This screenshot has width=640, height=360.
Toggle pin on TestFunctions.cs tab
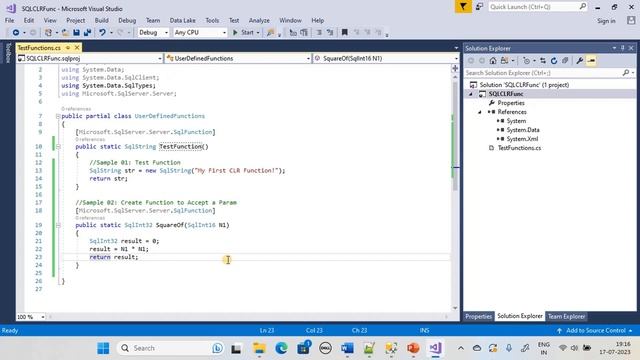click(x=68, y=48)
